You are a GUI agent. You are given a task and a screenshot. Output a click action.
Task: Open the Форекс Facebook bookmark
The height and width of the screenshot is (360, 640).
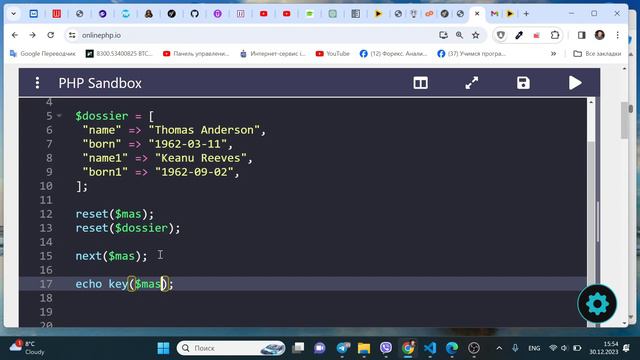click(393, 53)
